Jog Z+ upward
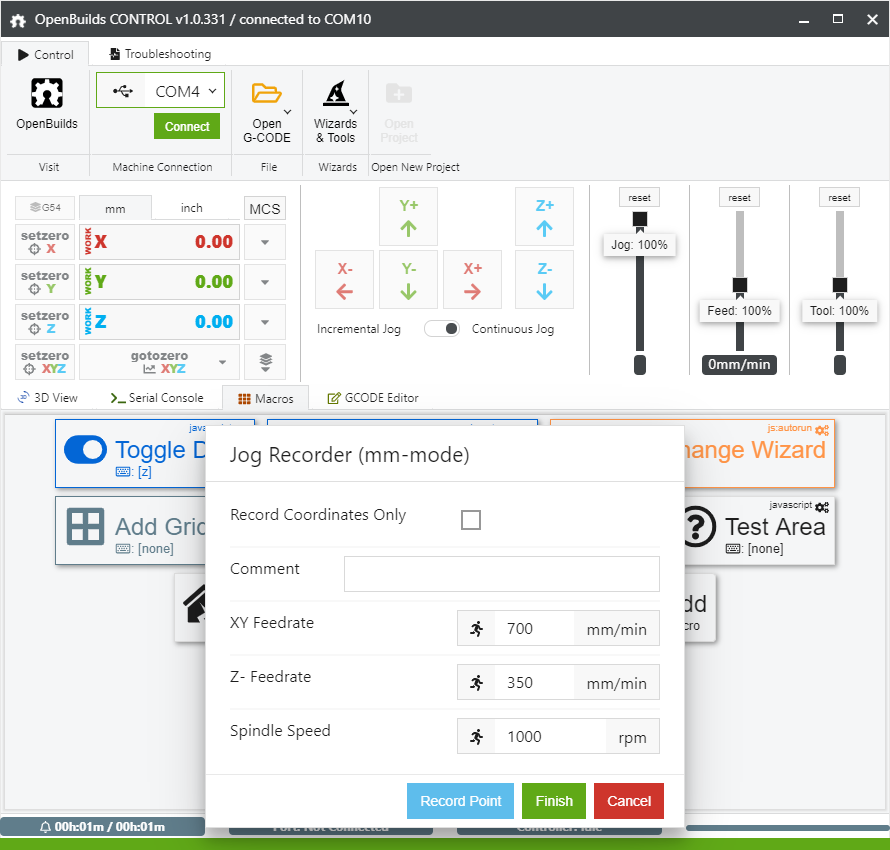The width and height of the screenshot is (890, 850). [x=544, y=217]
